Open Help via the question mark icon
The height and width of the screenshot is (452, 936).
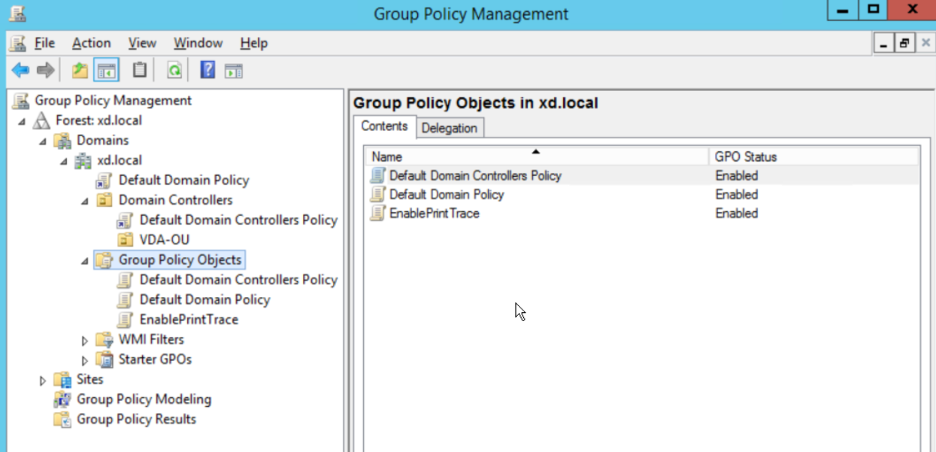click(x=208, y=70)
